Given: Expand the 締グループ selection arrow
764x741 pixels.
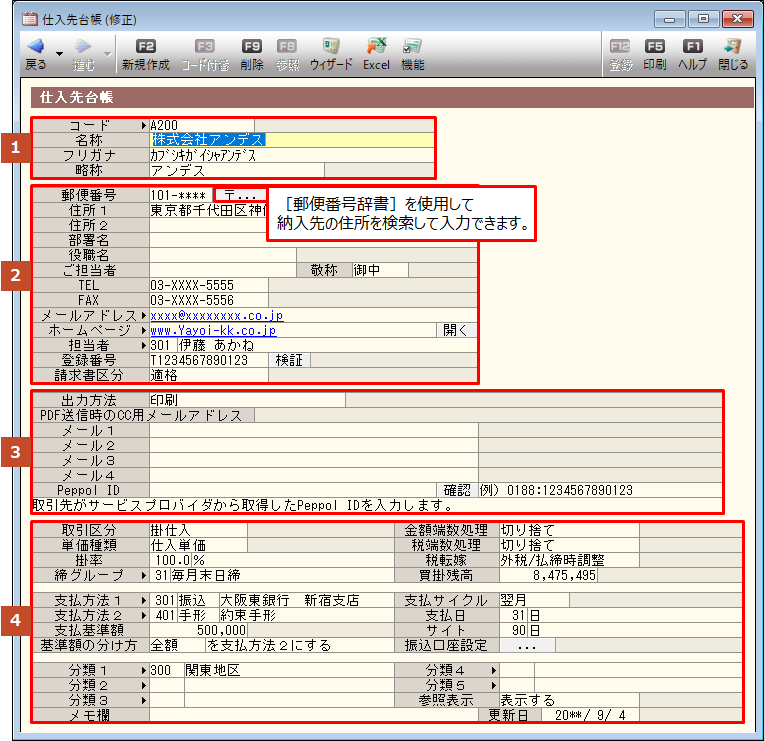Looking at the screenshot, I should 144,576.
